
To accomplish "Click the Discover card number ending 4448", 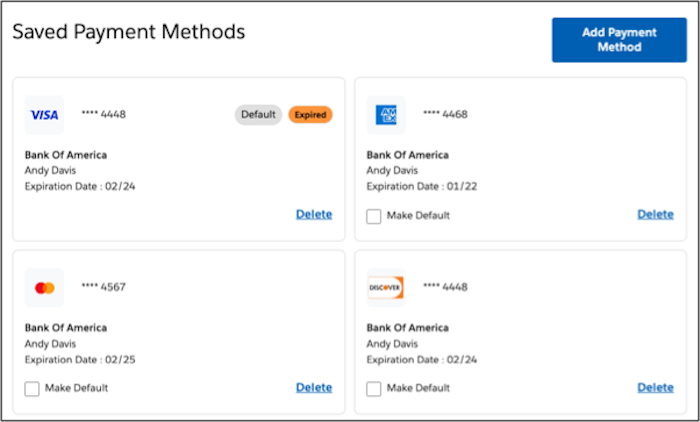I will (x=445, y=288).
